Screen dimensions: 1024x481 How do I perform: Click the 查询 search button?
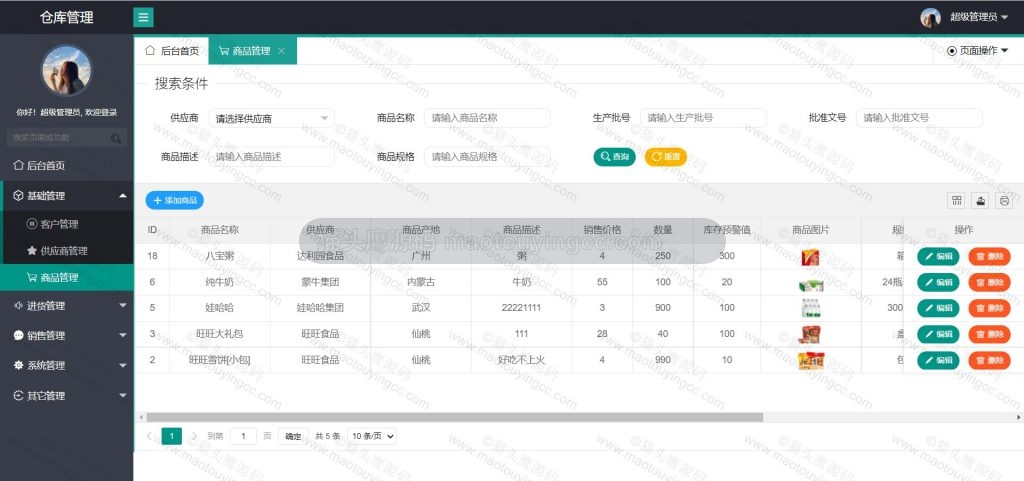pyautogui.click(x=614, y=157)
